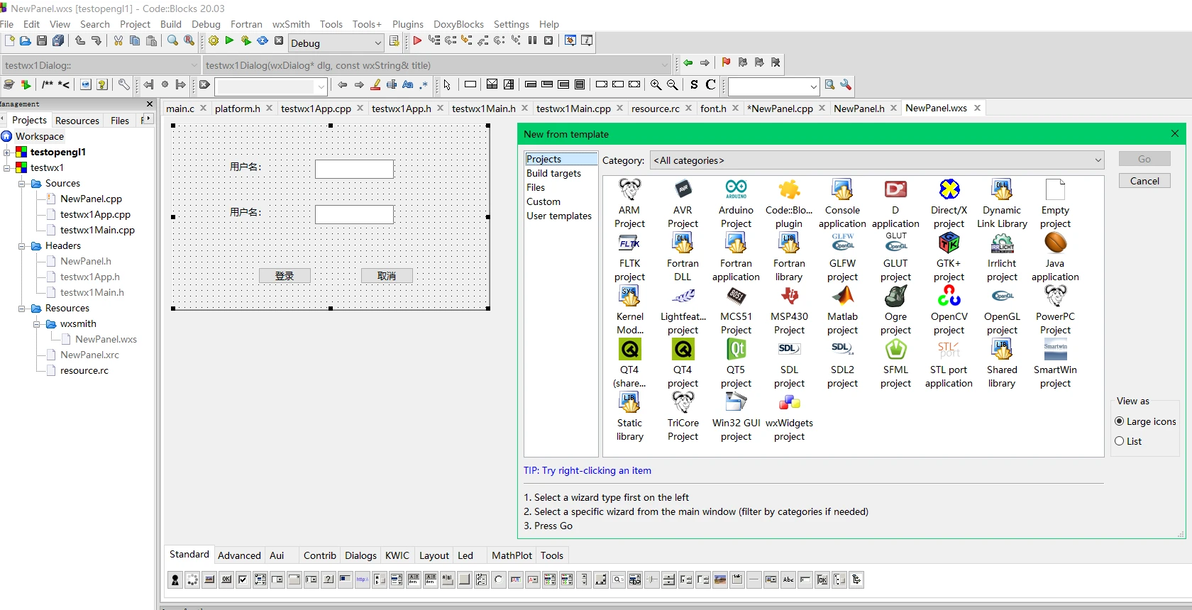Open the Category dropdown

click(877, 160)
